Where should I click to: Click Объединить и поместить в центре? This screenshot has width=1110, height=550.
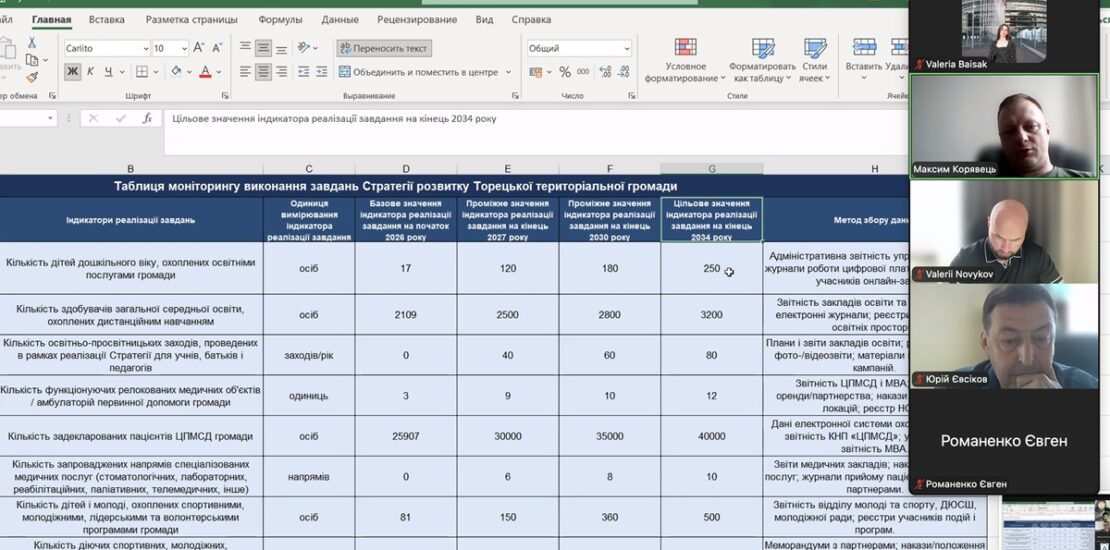click(x=419, y=71)
